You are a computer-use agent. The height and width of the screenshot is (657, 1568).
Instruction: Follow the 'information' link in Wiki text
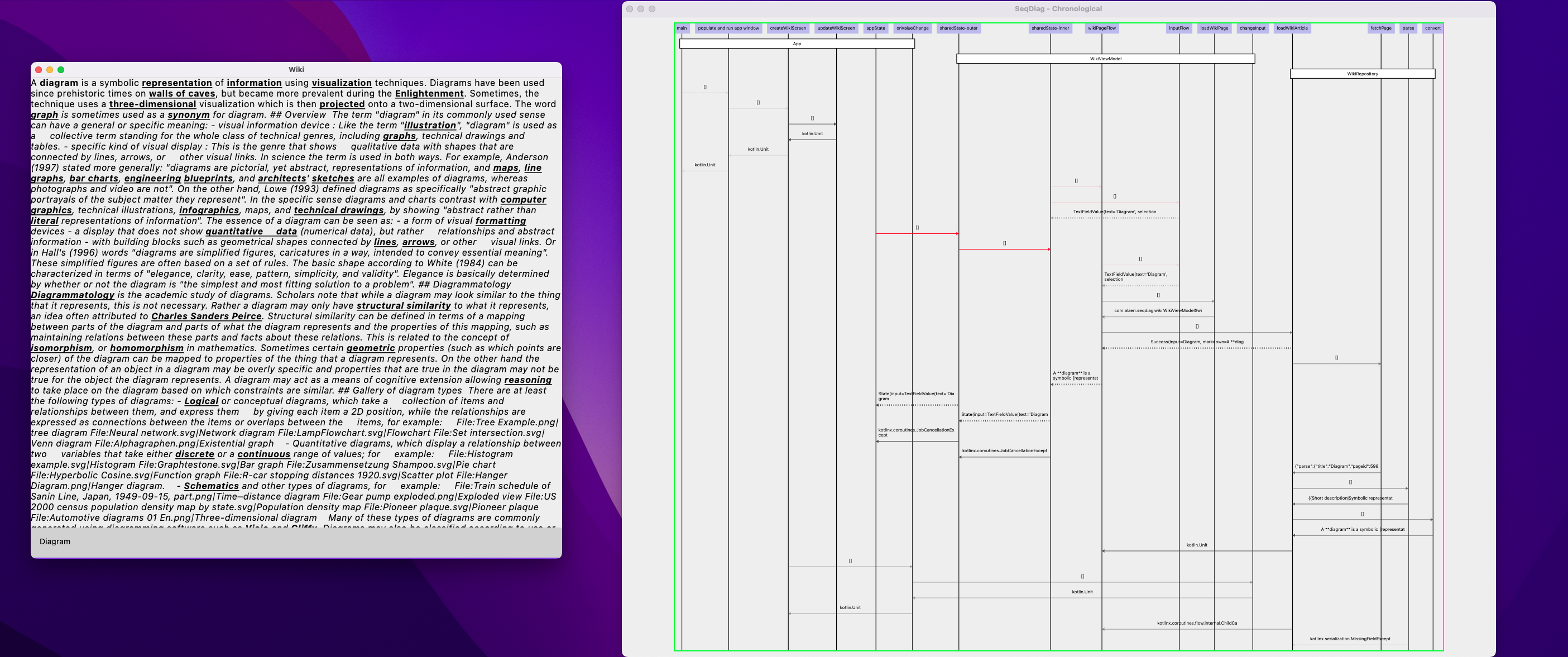coord(254,83)
